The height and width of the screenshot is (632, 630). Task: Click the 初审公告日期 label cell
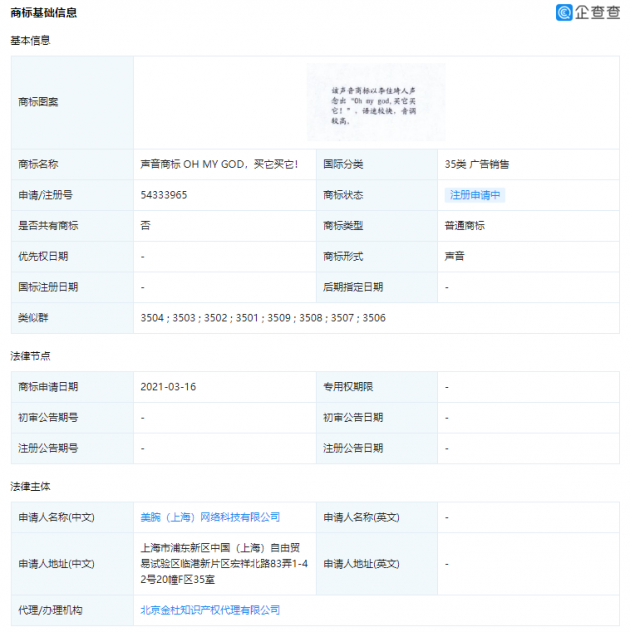(377, 418)
